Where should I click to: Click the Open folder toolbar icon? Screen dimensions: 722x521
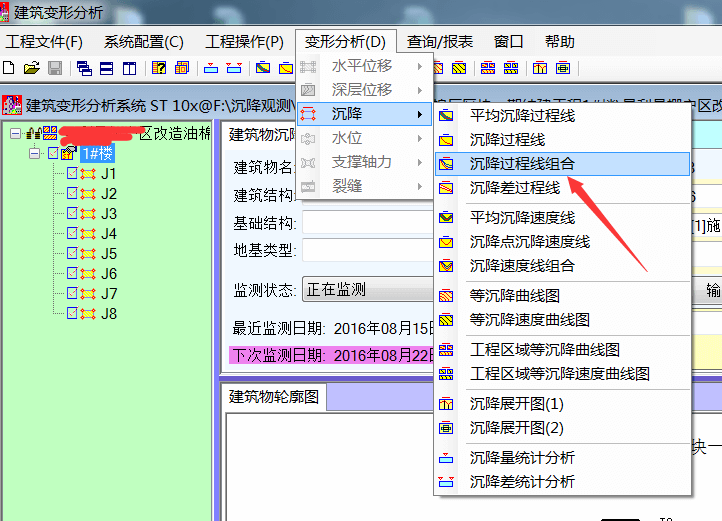tap(32, 68)
